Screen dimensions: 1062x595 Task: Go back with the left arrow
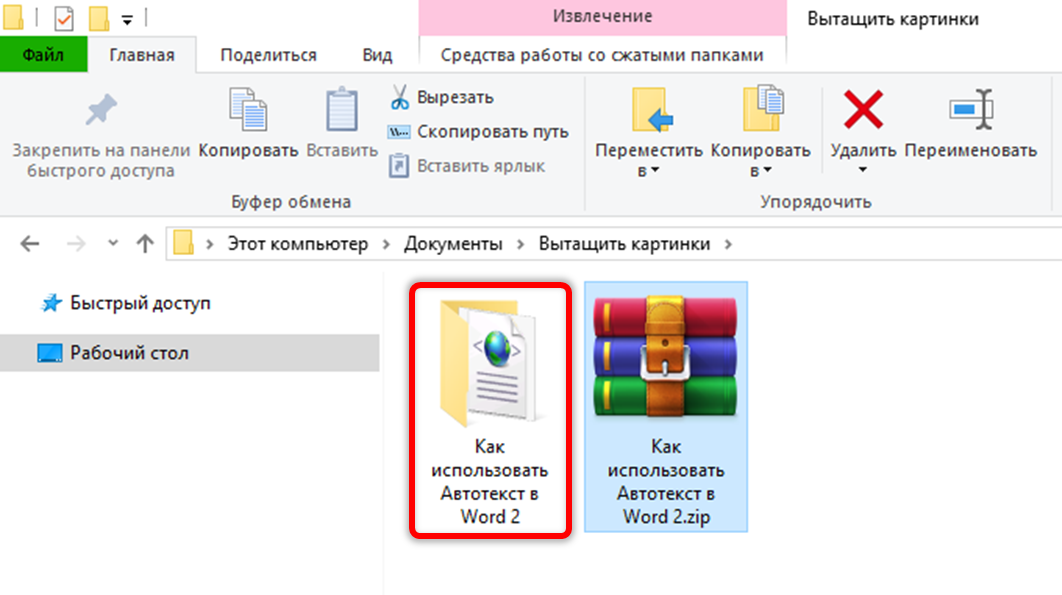click(x=30, y=243)
